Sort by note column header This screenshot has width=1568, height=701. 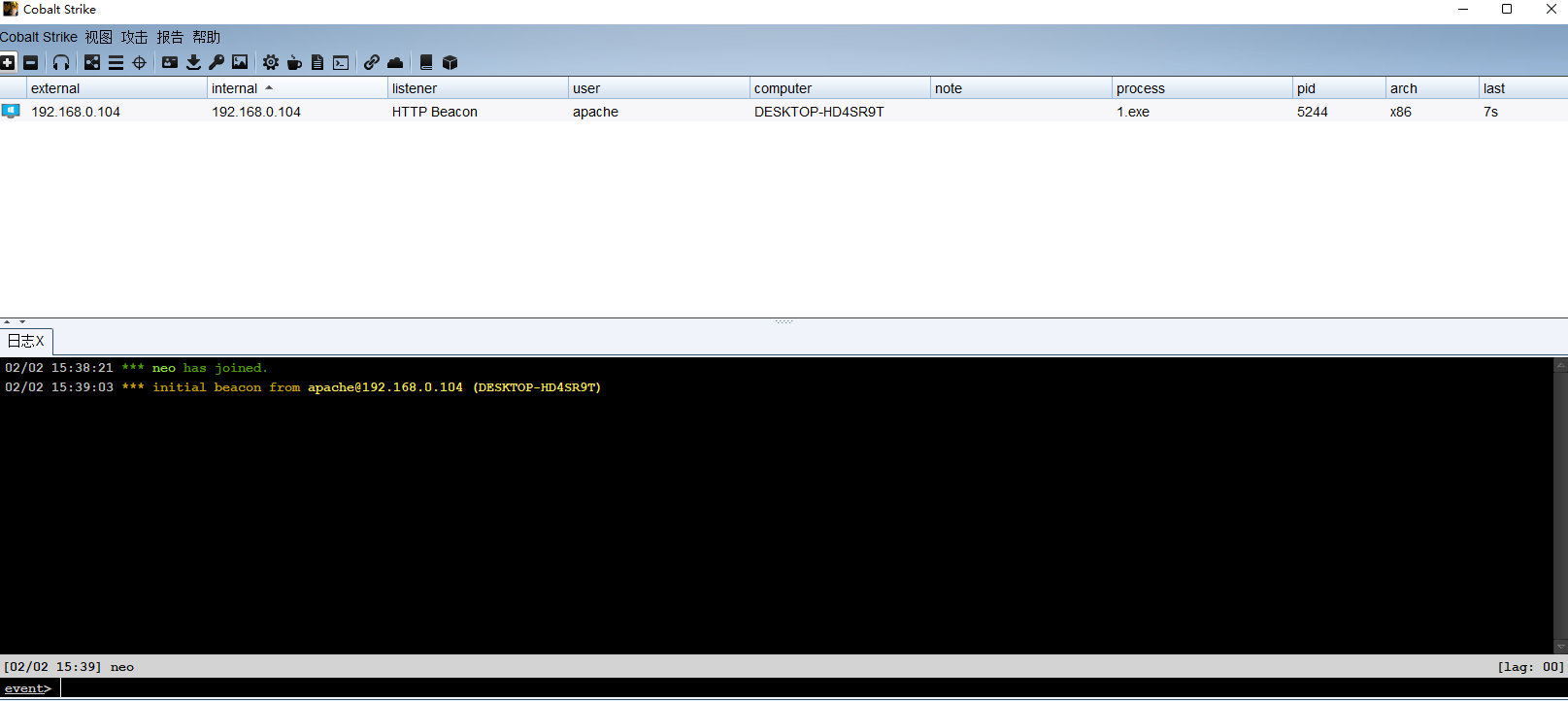pyautogui.click(x=1021, y=88)
